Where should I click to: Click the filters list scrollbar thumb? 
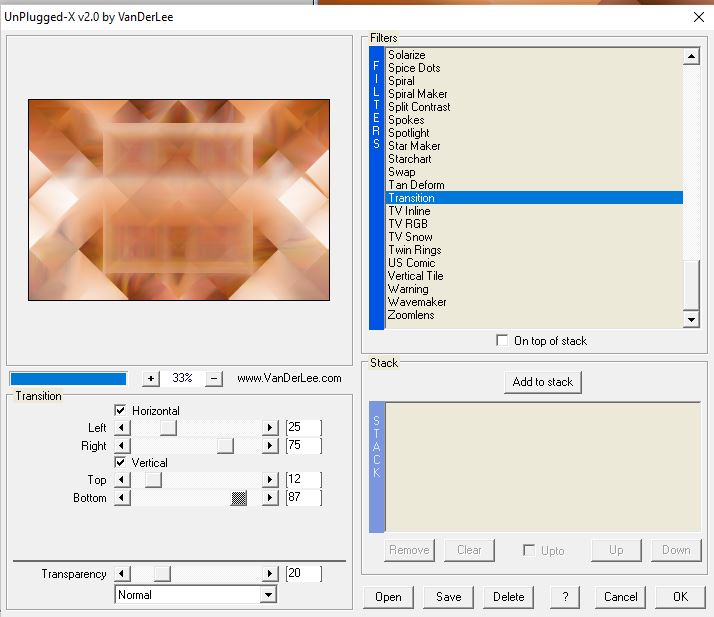click(691, 285)
